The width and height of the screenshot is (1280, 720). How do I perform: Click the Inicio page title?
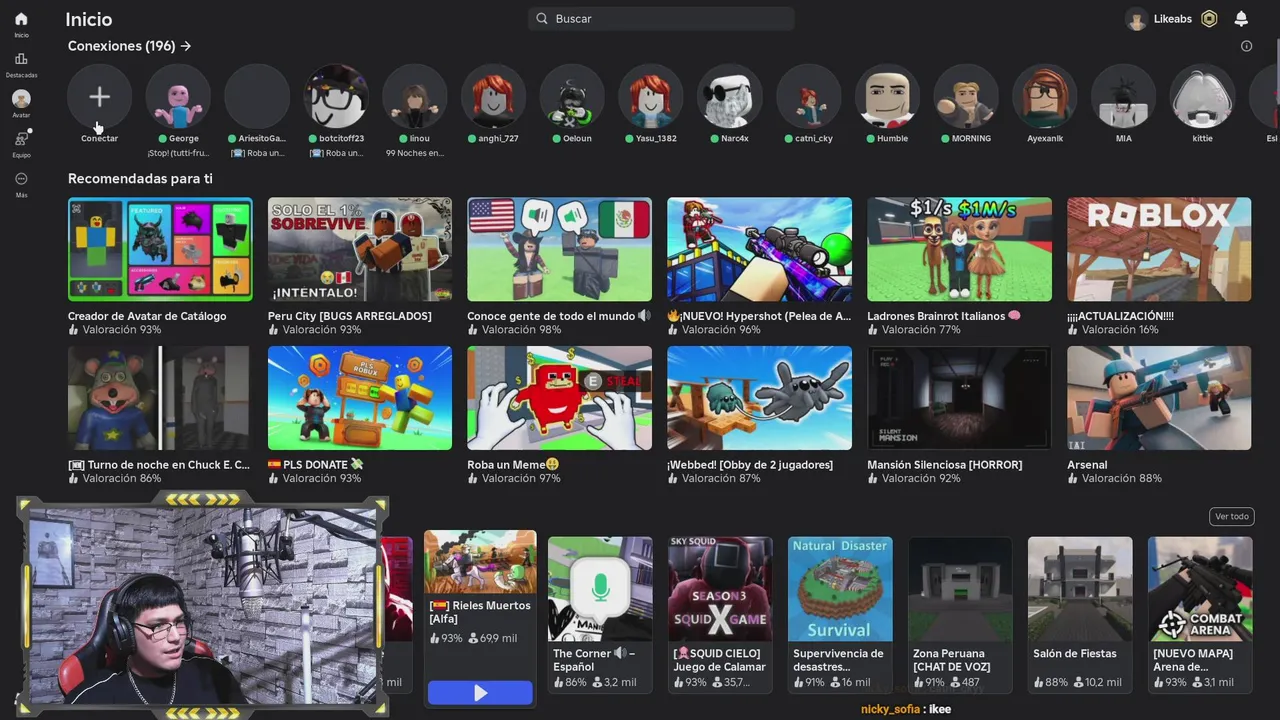point(89,19)
